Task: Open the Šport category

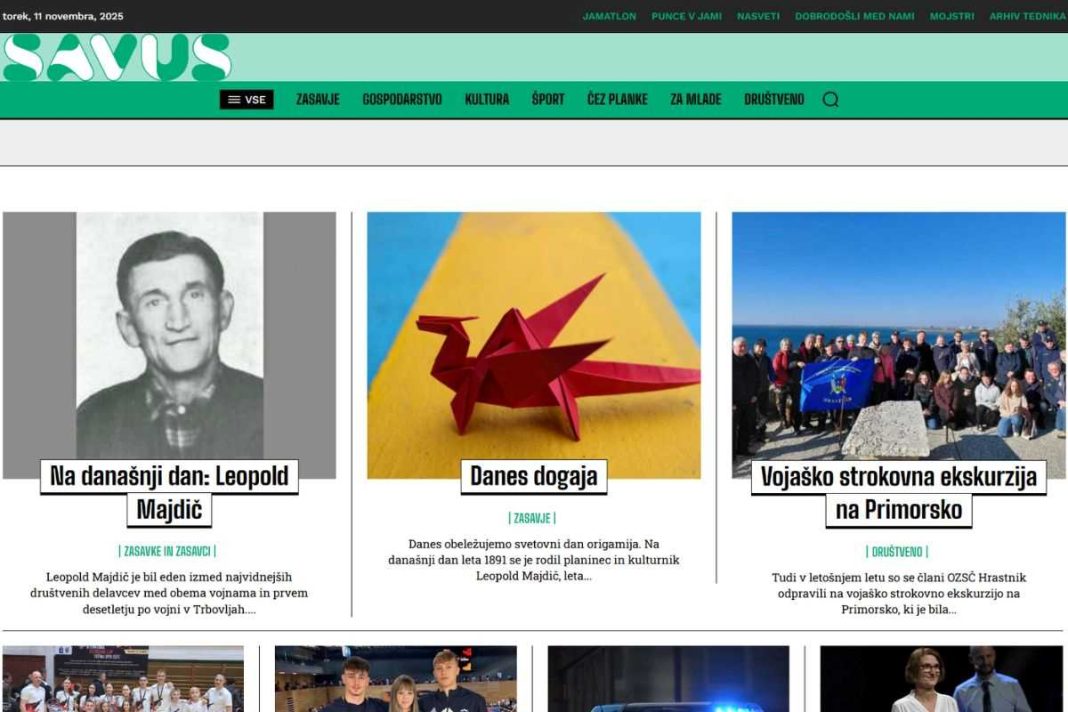Action: 548,99
